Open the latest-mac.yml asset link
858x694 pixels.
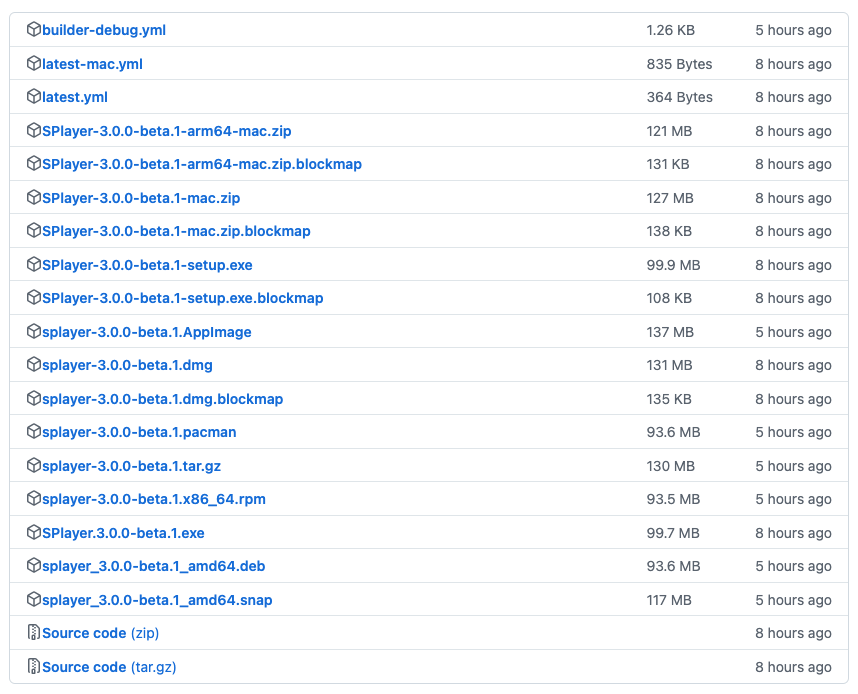click(x=92, y=64)
